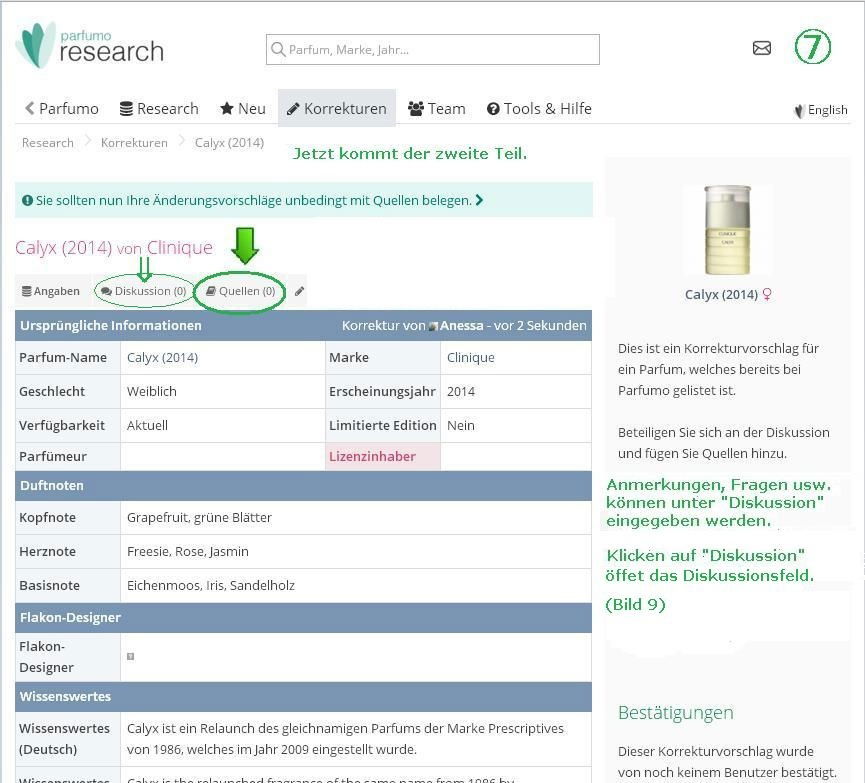Click the Research breadcrumb link
865x783 pixels.
pos(48,143)
